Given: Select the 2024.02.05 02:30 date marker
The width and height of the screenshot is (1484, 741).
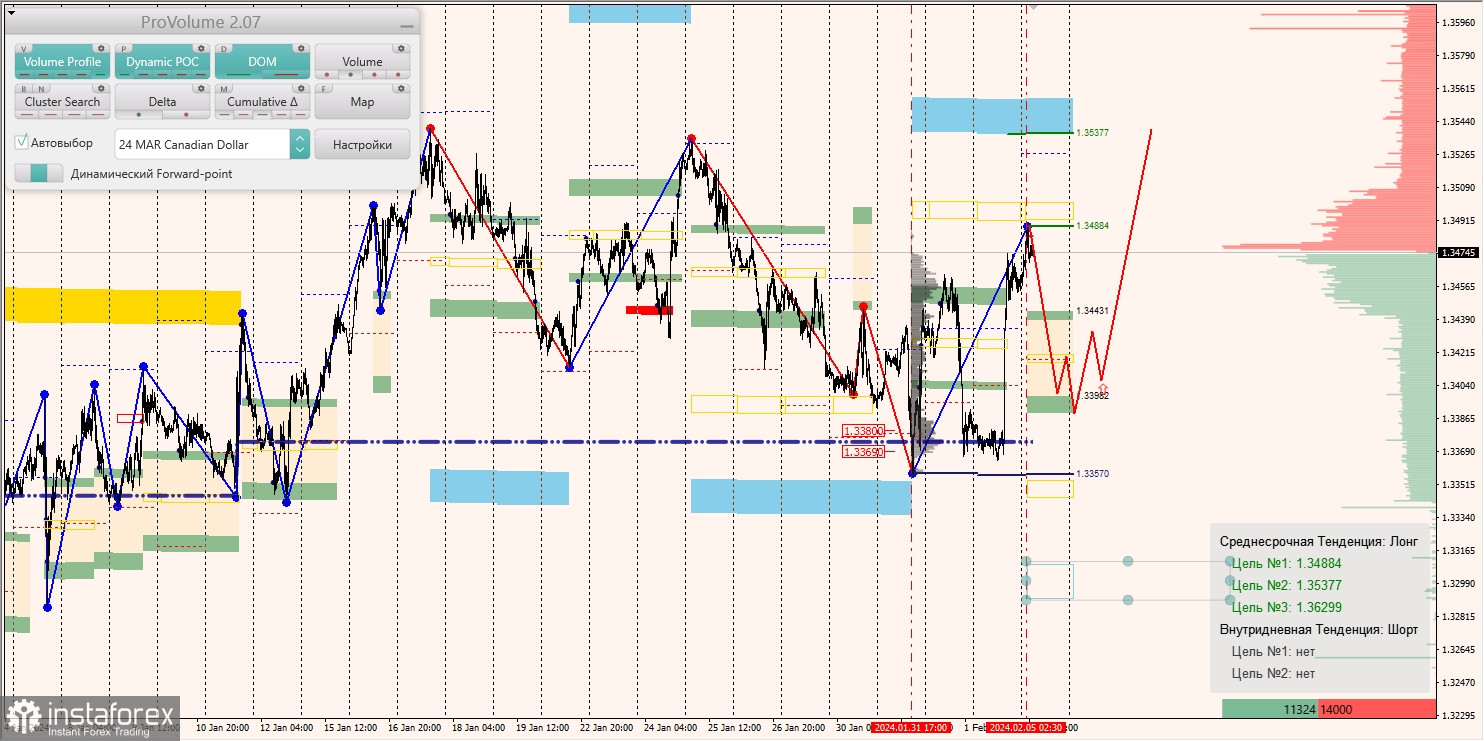Looking at the screenshot, I should (x=1026, y=727).
